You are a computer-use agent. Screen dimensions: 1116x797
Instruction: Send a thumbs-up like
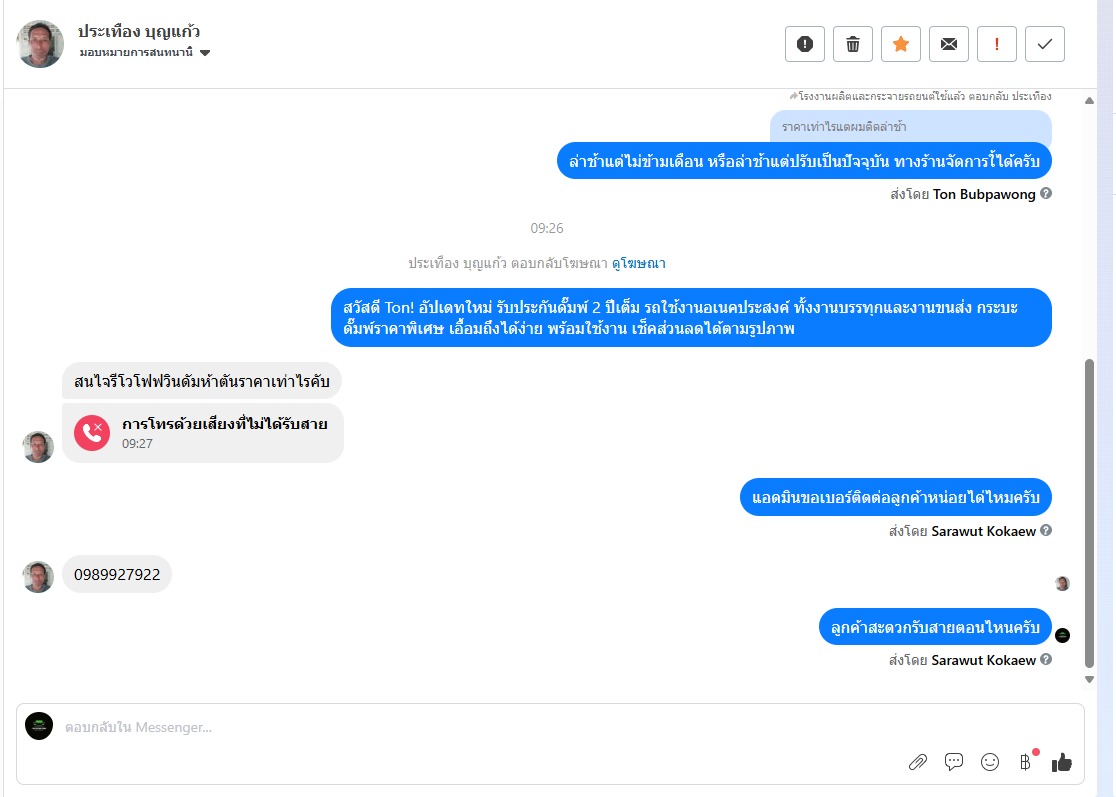pyautogui.click(x=1062, y=762)
